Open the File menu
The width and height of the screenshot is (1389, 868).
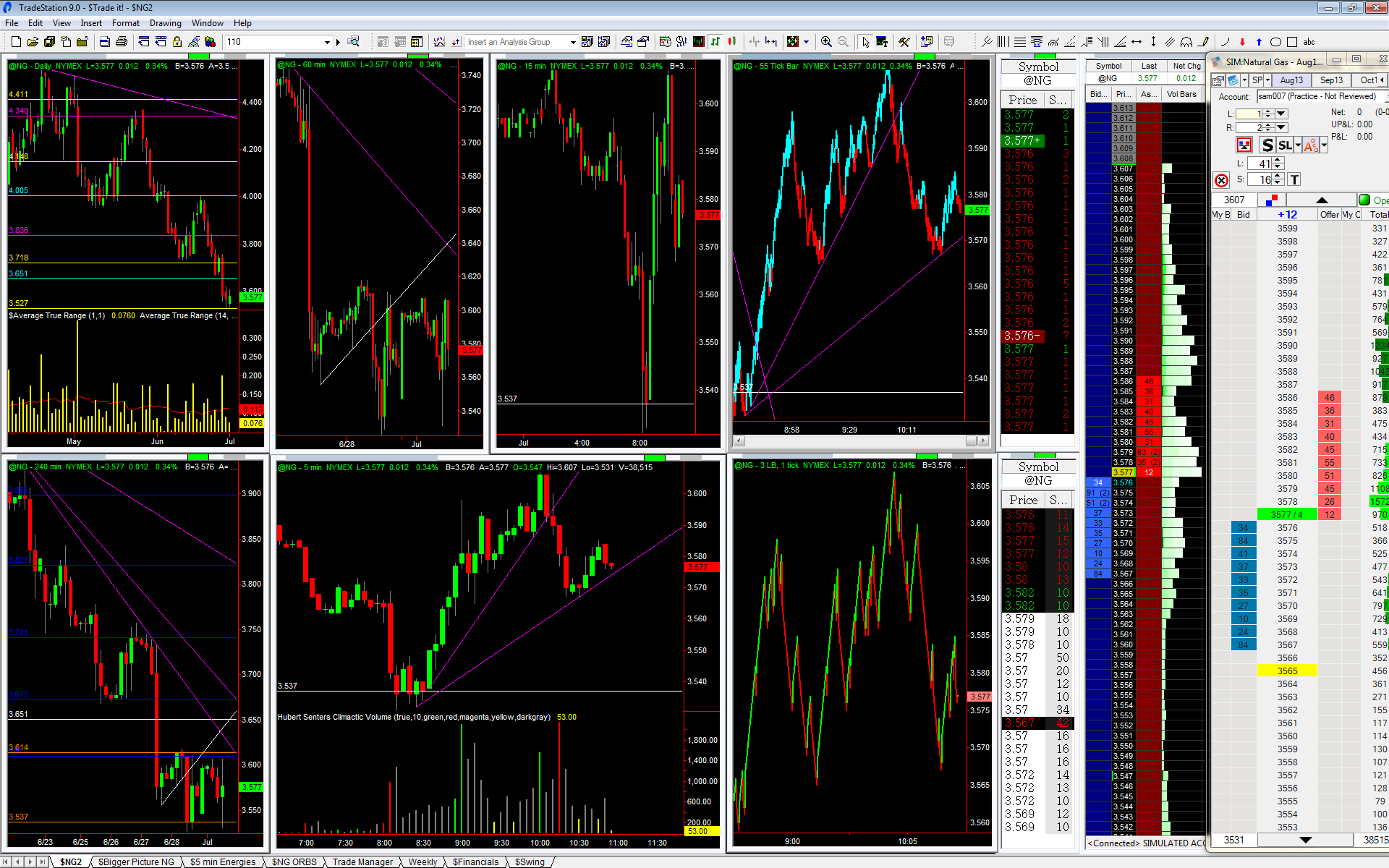12,23
